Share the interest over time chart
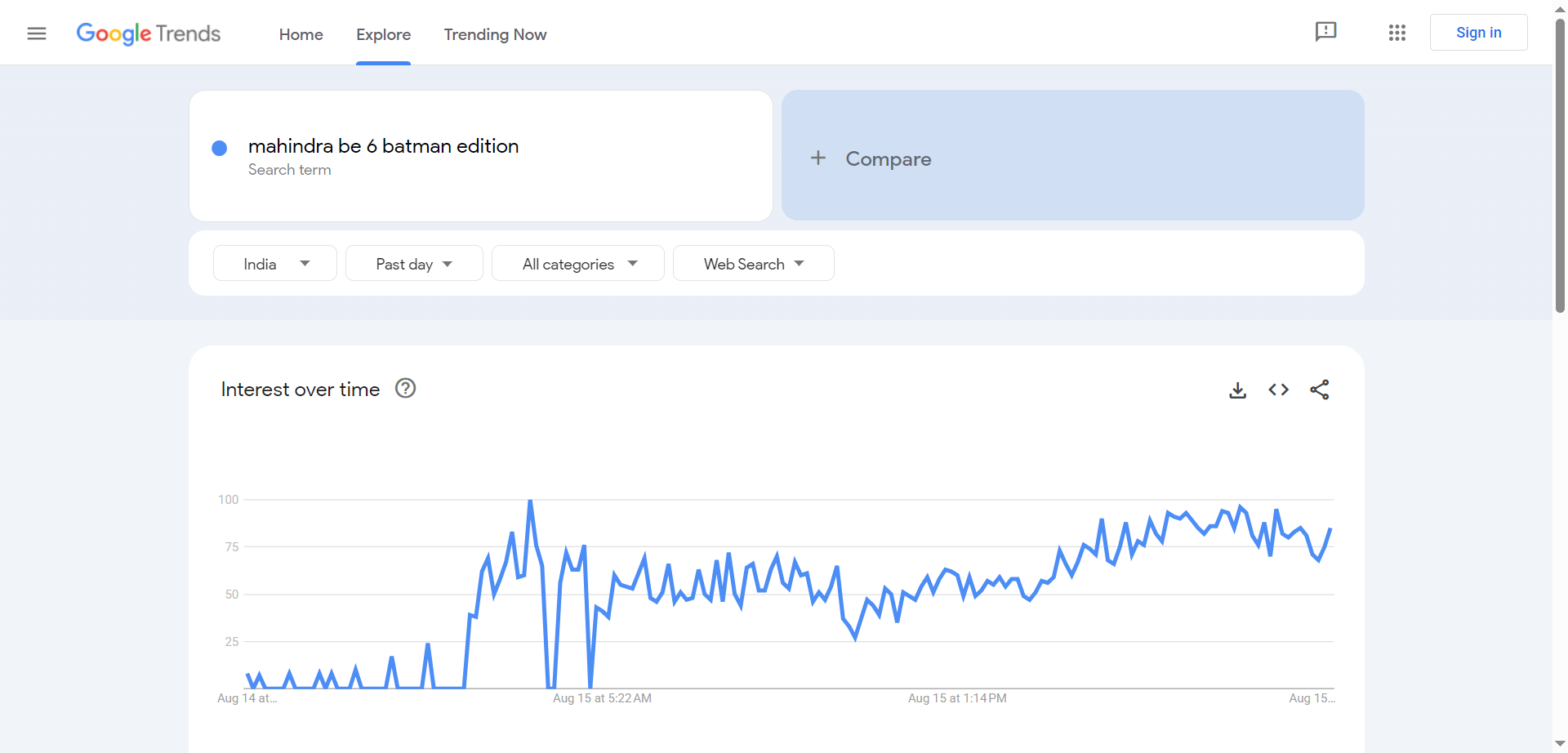Viewport: 1568px width, 753px height. pyautogui.click(x=1320, y=390)
